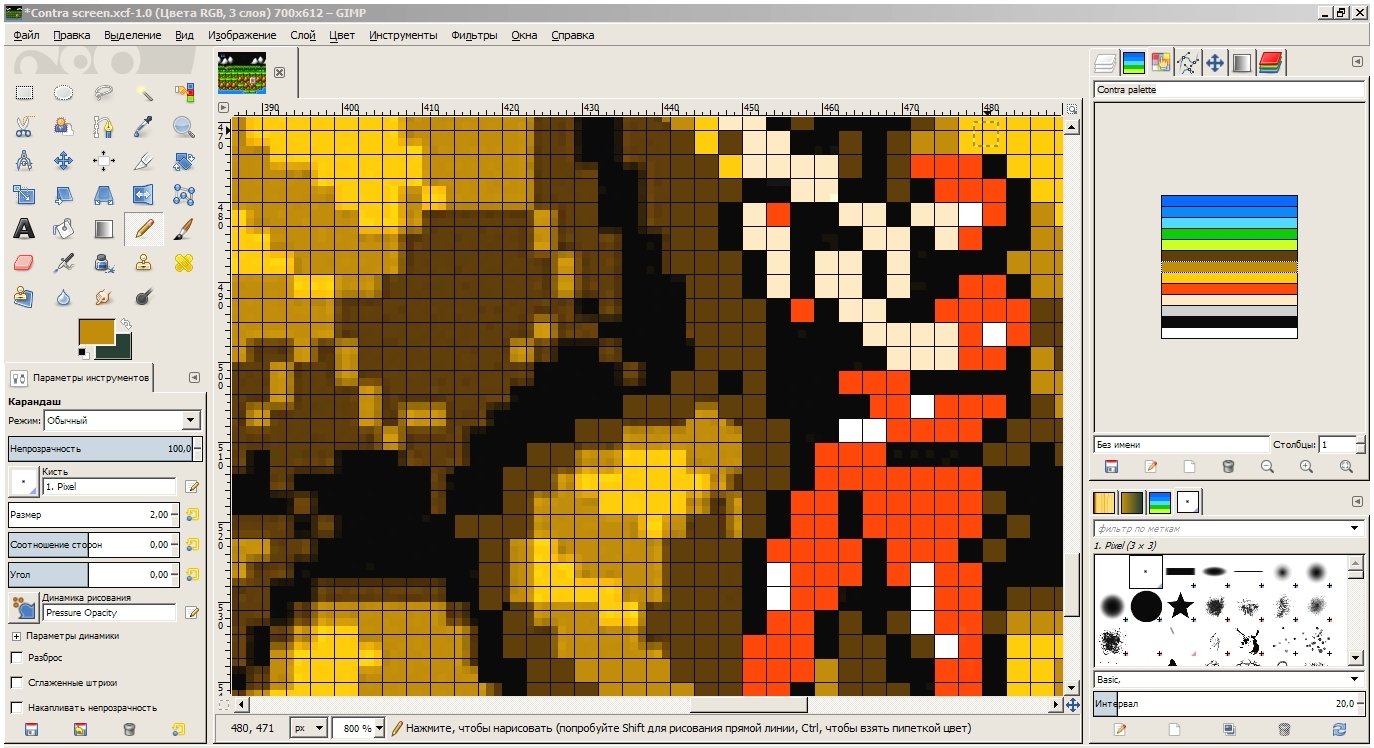Open the dynamics chooser button for Pressure Opacity
This screenshot has height=748, width=1374.
click(x=22, y=609)
